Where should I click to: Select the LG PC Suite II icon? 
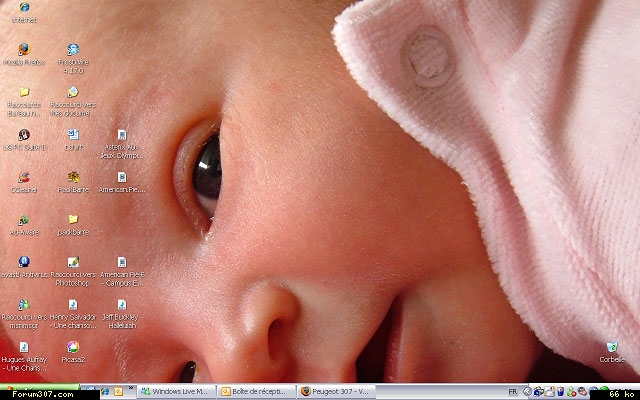tap(23, 135)
